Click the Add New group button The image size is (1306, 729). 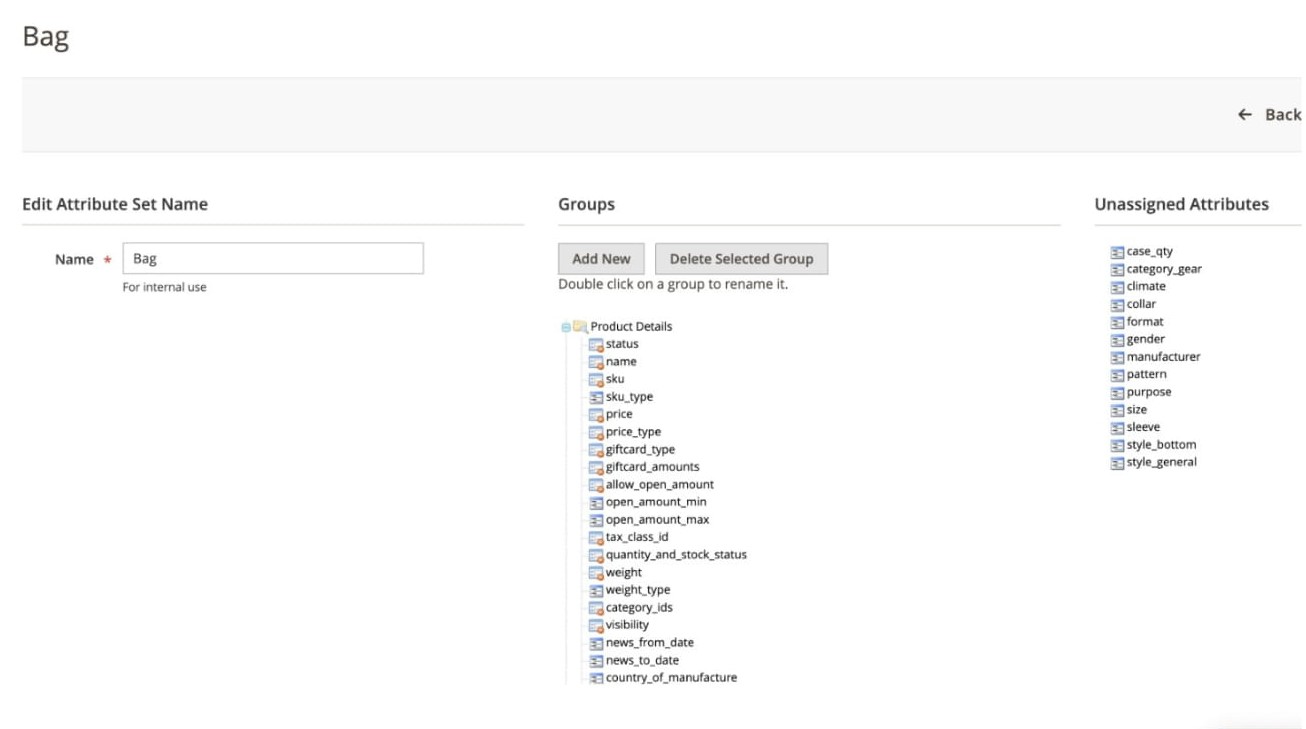(601, 259)
